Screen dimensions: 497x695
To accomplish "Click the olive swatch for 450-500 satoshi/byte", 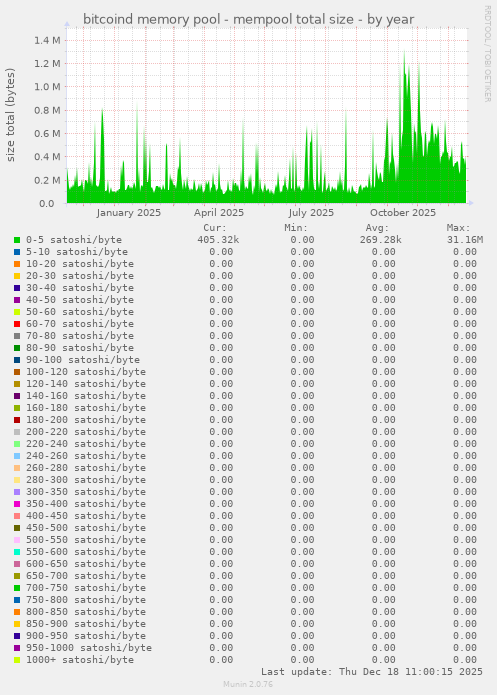I will (x=17, y=527).
